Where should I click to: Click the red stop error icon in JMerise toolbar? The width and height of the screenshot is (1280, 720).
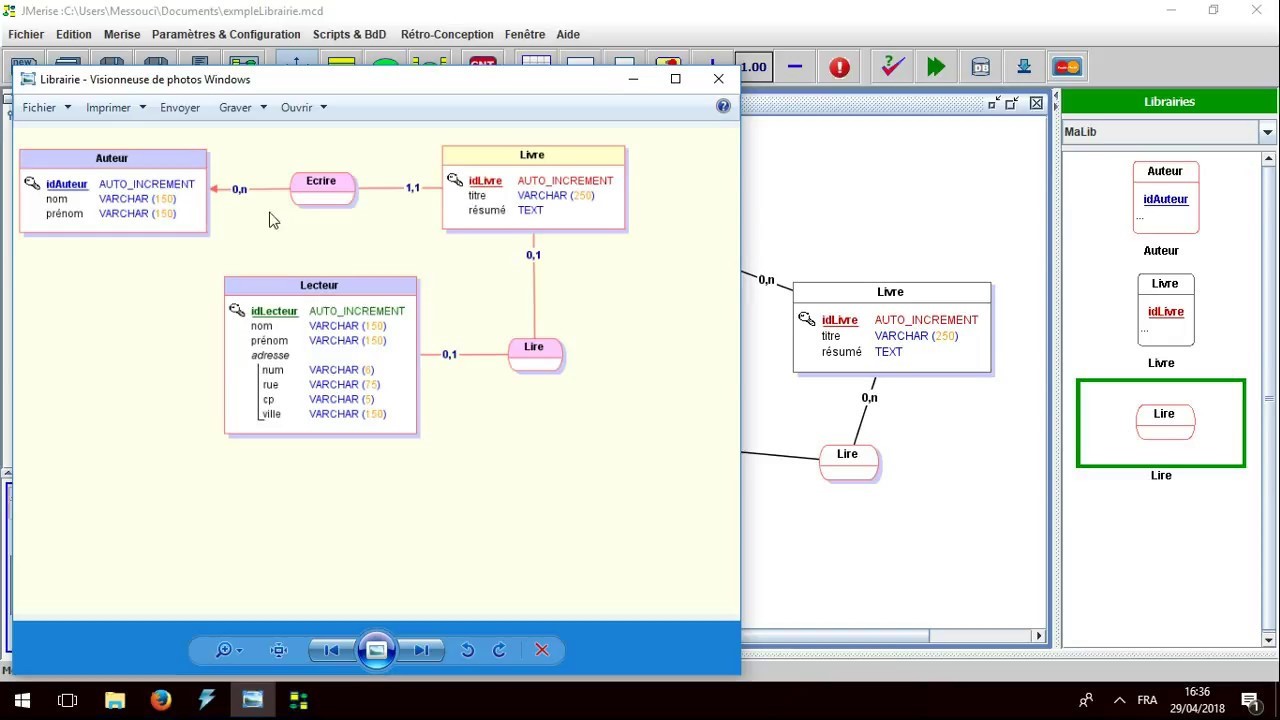pyautogui.click(x=840, y=67)
